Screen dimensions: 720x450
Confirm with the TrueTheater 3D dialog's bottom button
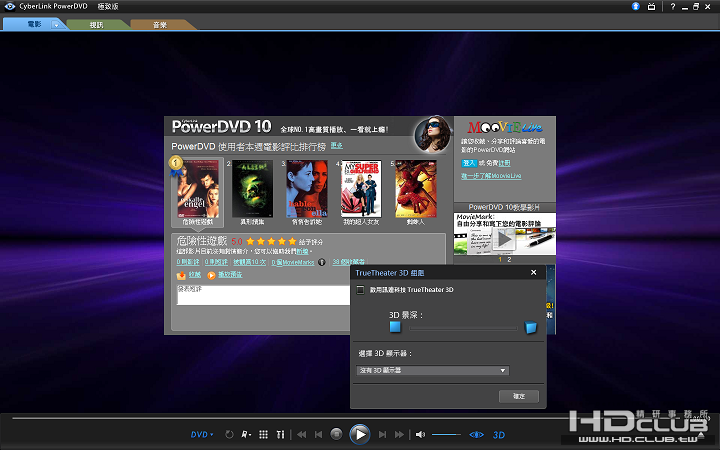click(x=519, y=396)
